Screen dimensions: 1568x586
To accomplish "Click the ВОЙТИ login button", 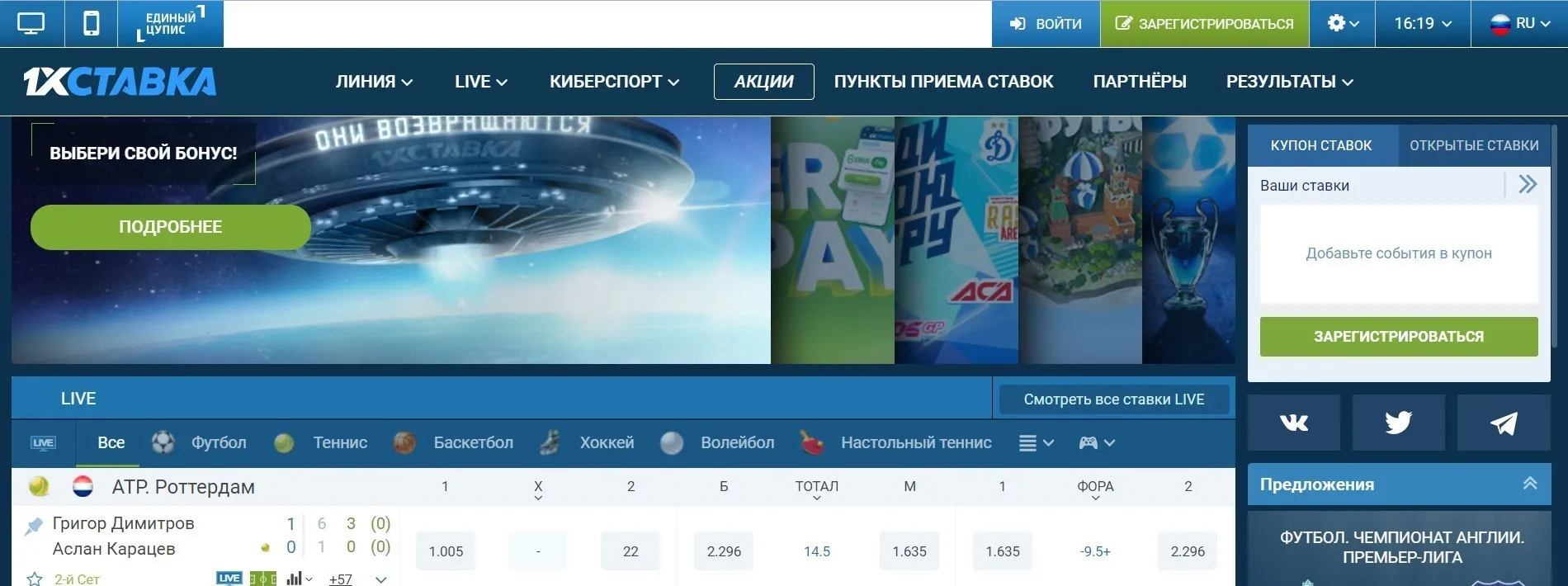I will [1046, 23].
